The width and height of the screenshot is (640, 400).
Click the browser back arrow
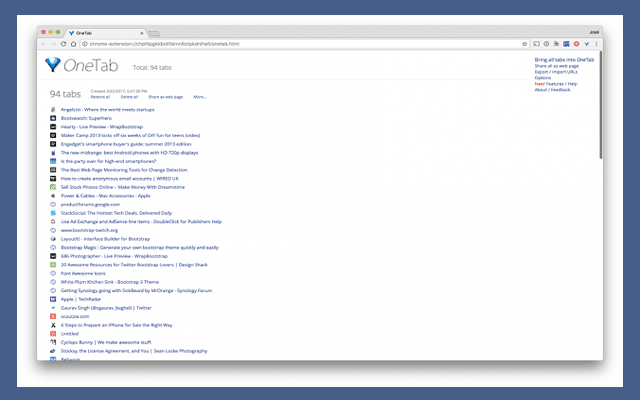tap(43, 44)
